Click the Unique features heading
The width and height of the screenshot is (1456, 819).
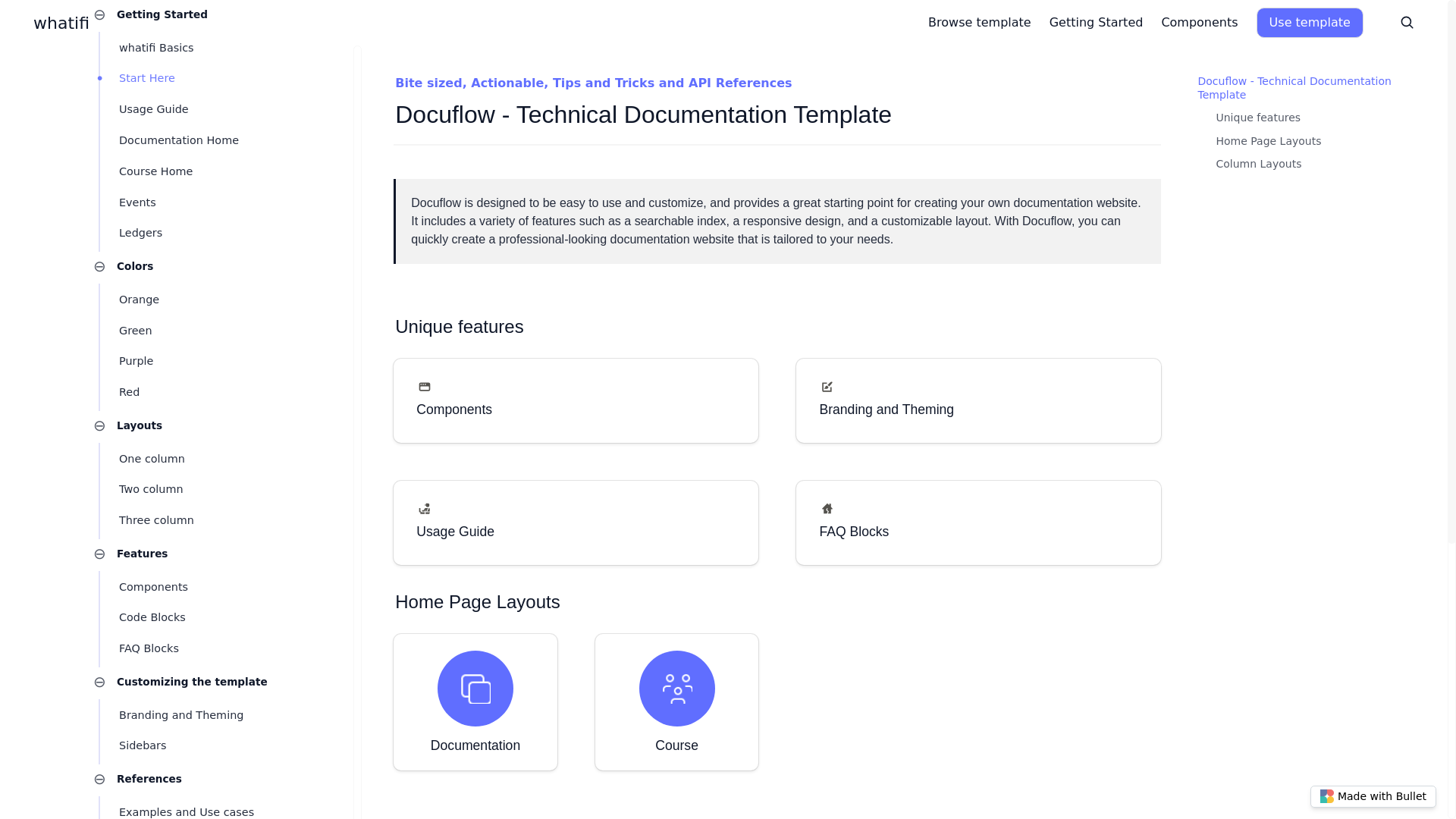tap(460, 327)
